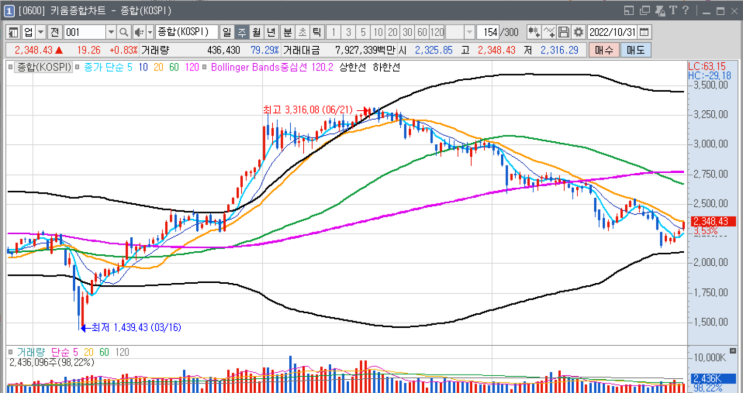Open the 001 code dropdown arrow

click(111, 32)
